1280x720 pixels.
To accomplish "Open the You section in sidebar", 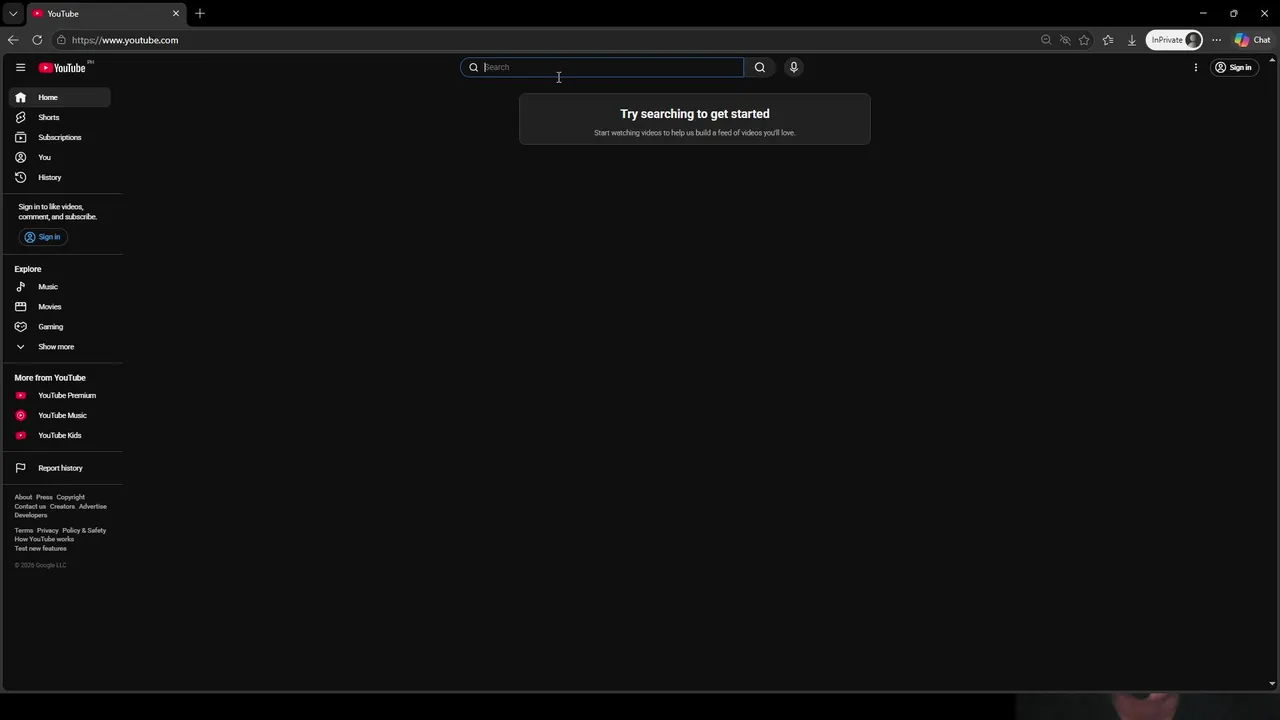I will coord(60,157).
